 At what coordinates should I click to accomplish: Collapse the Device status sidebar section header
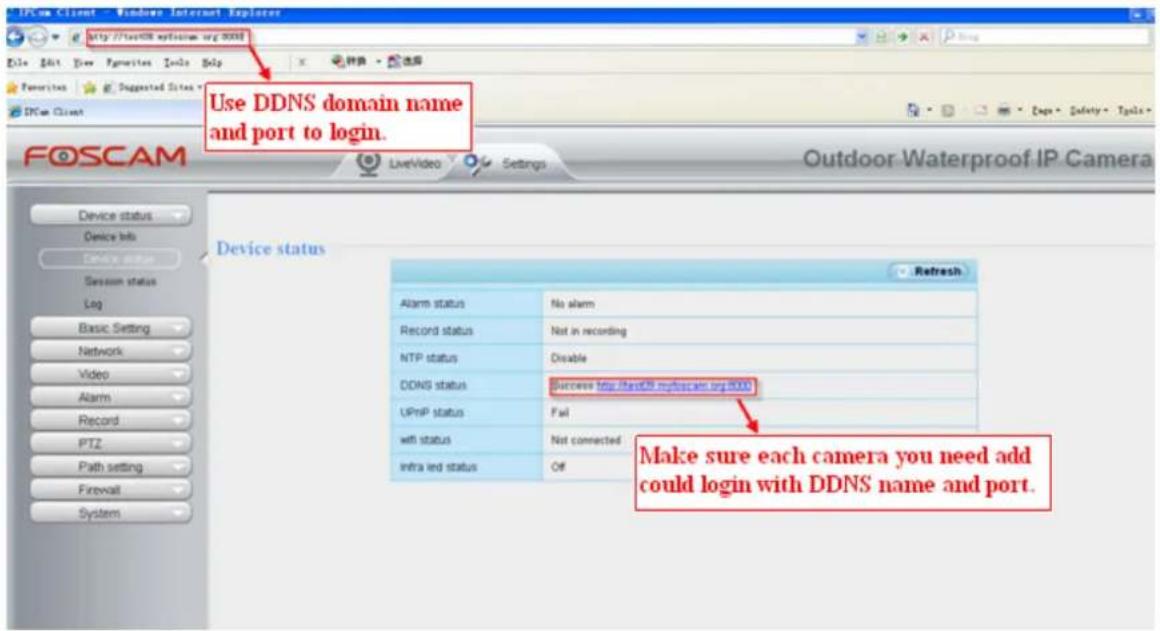pos(111,215)
